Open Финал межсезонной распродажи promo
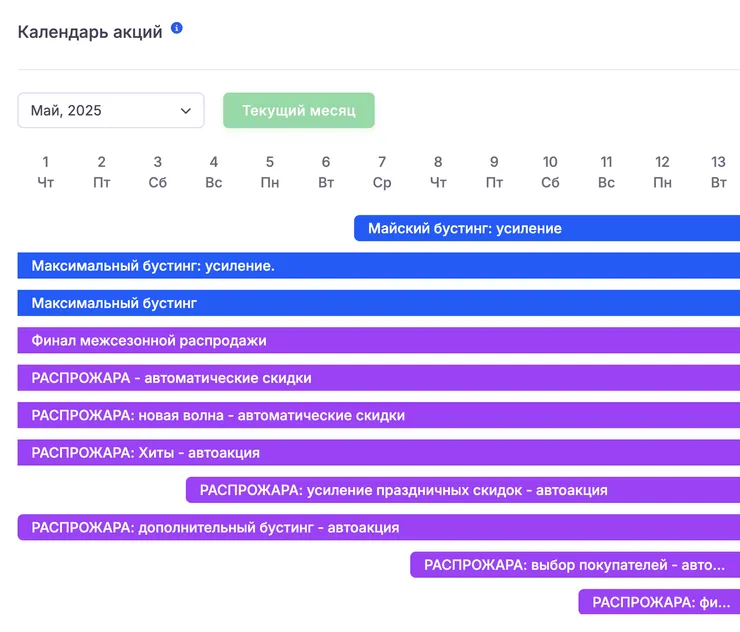This screenshot has width=740, height=632. coord(379,340)
